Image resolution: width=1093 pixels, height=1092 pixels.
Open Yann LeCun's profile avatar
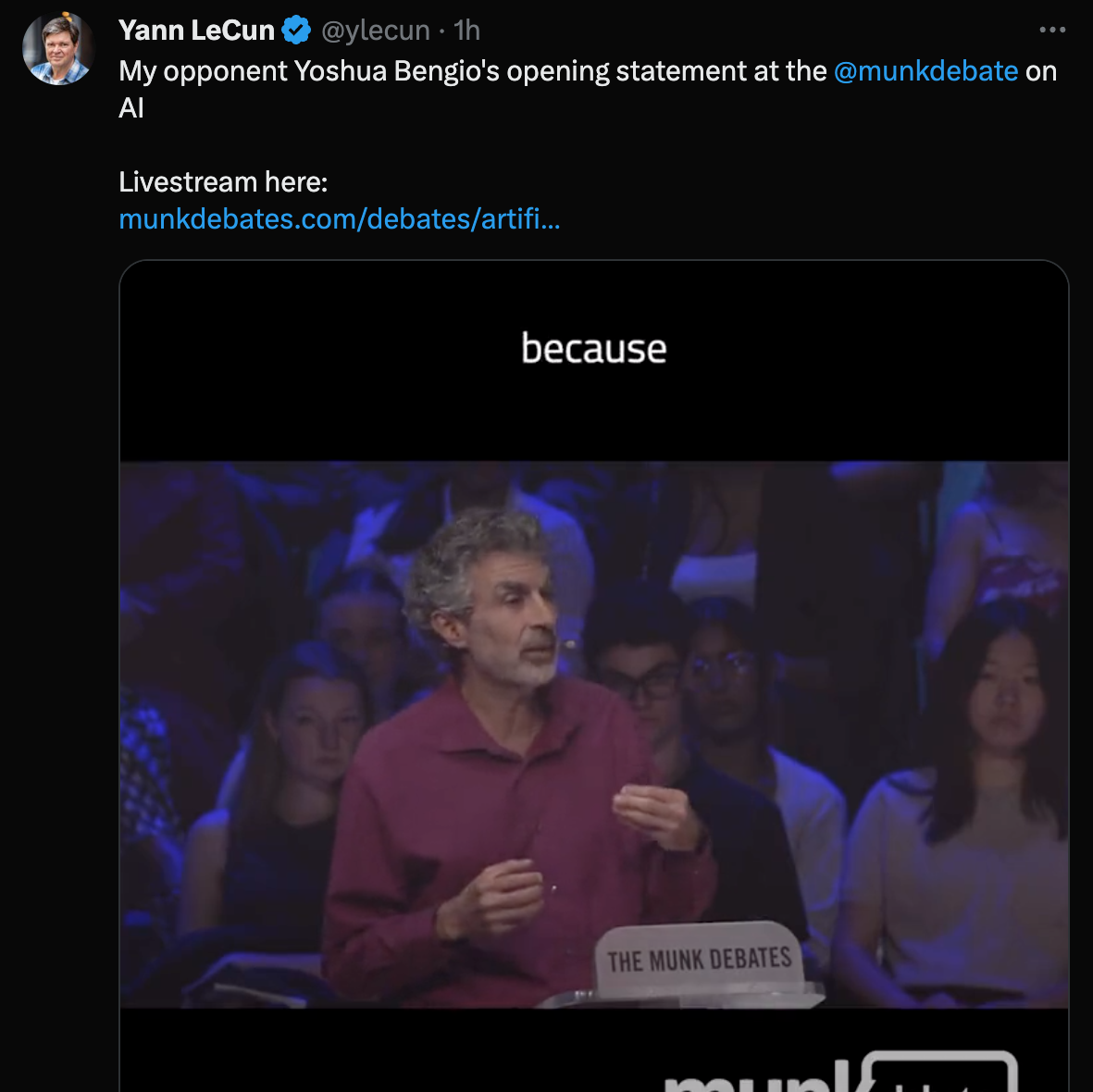pyautogui.click(x=58, y=49)
